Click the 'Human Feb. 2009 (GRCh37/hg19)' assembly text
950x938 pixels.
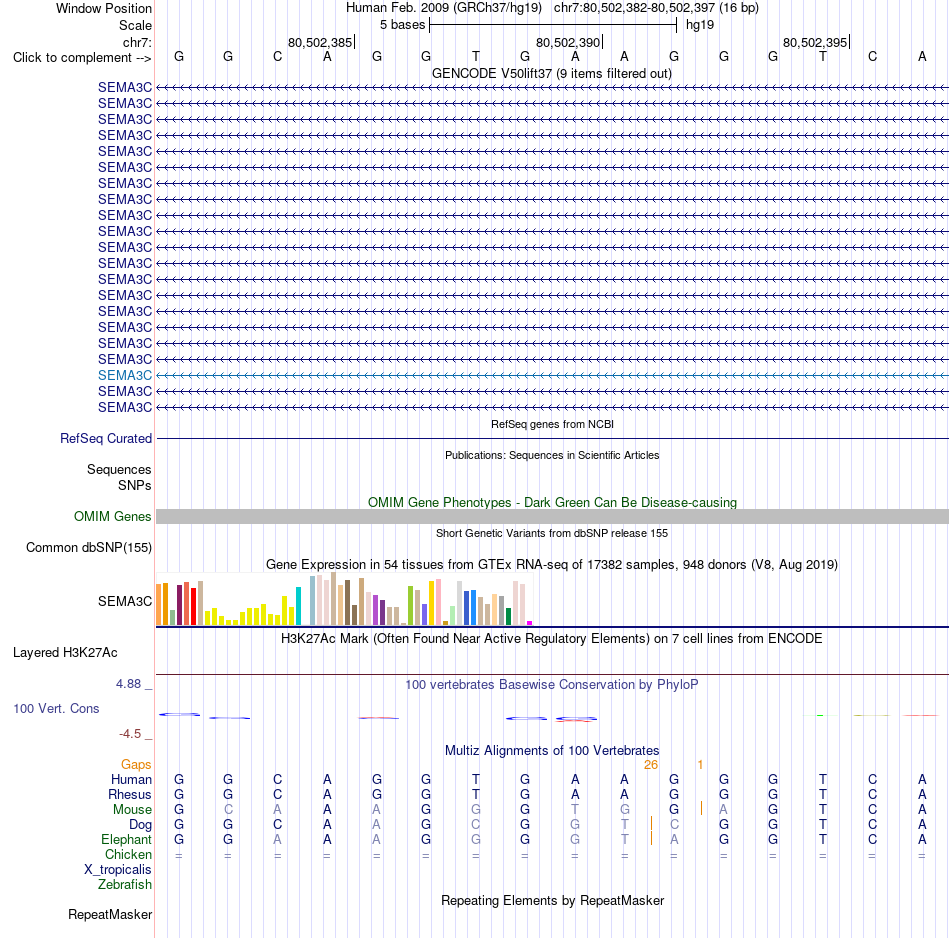pos(443,8)
